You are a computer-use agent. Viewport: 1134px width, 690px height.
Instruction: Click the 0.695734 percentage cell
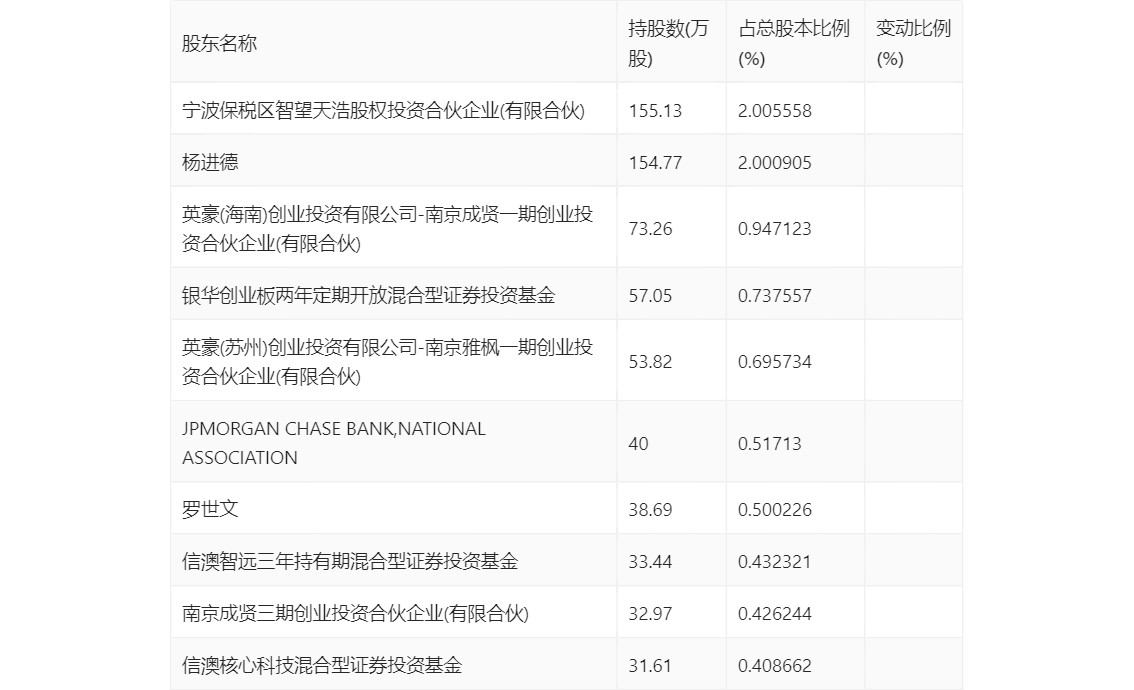pos(775,362)
